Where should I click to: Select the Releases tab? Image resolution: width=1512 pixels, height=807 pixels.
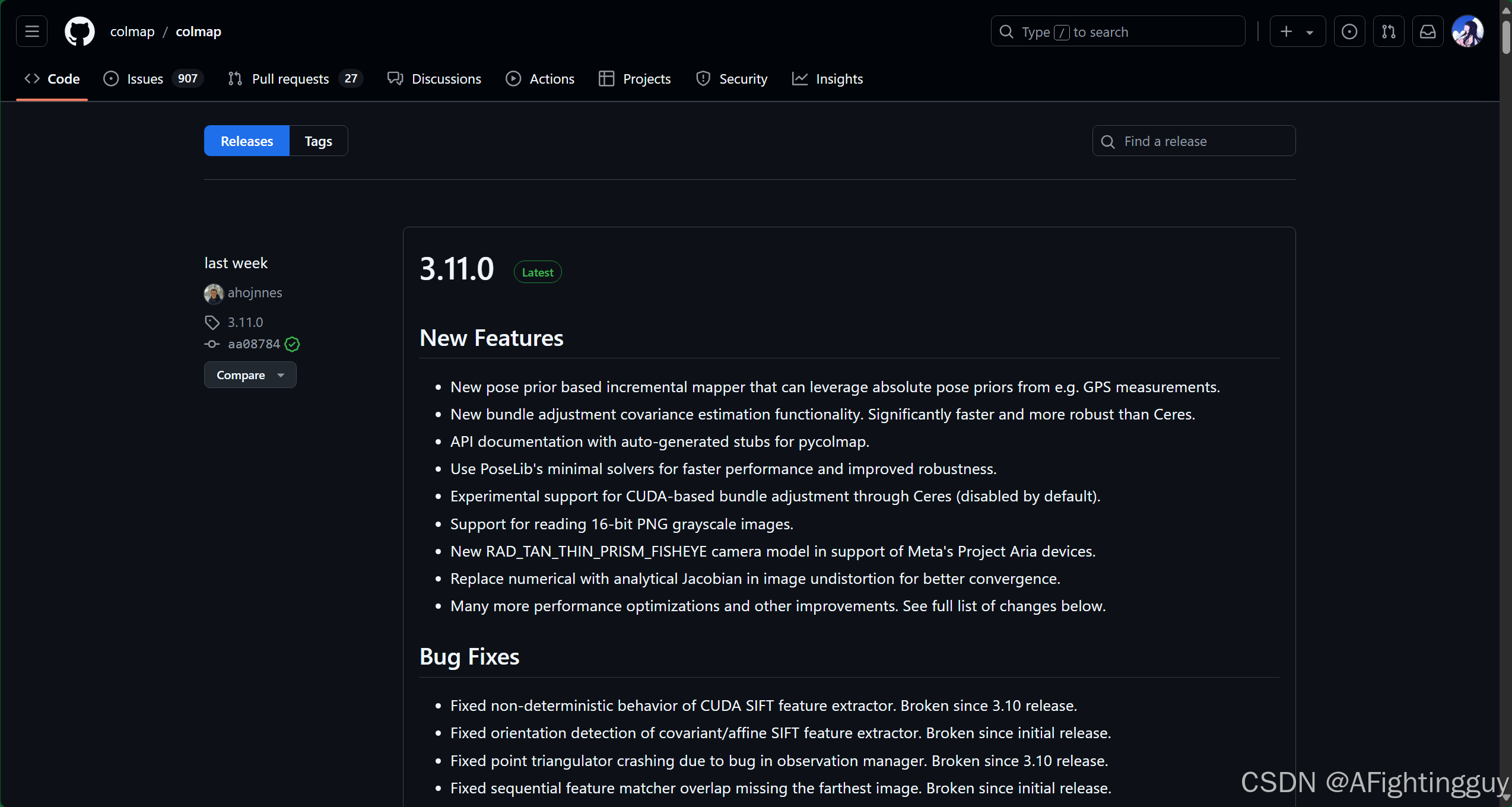(247, 141)
